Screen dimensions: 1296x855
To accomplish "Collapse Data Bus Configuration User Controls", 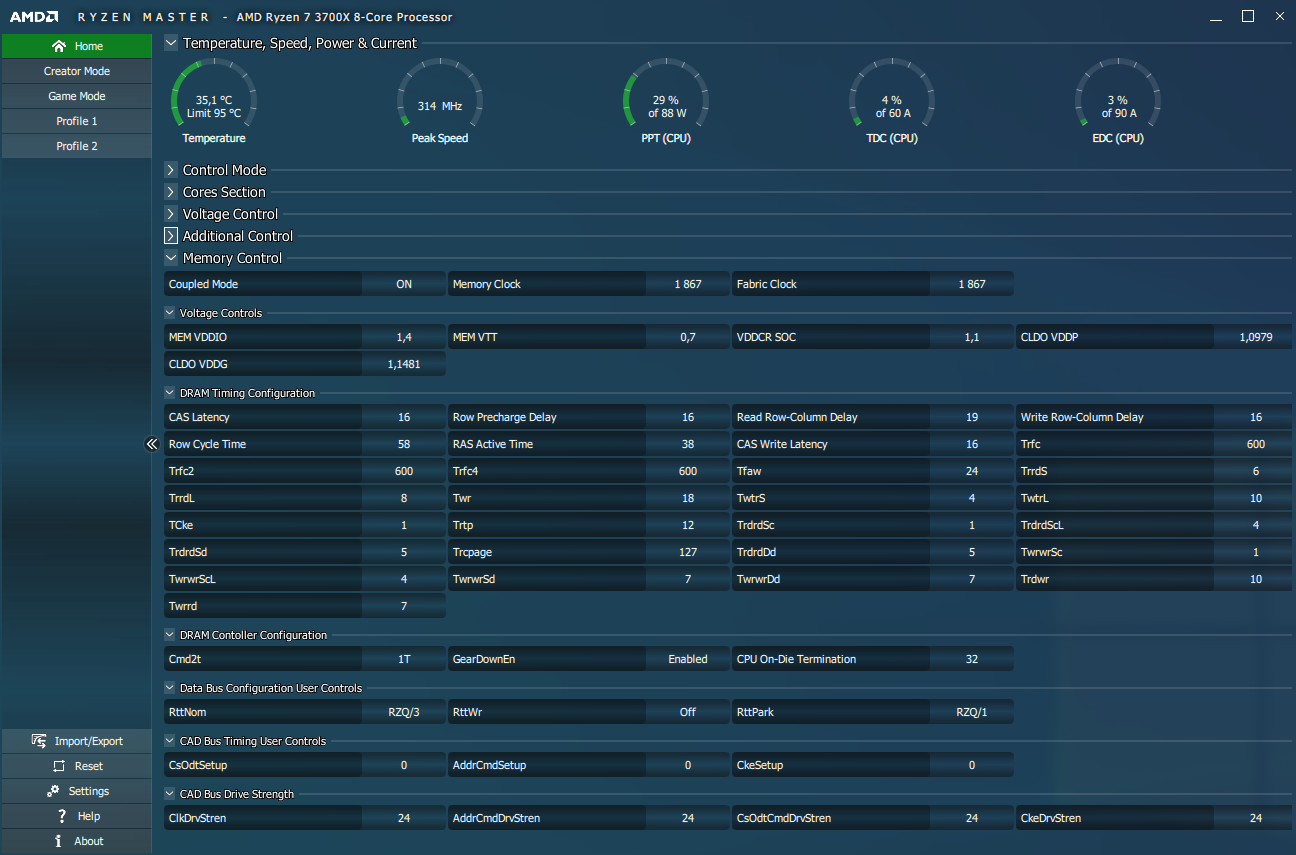I will [x=170, y=688].
